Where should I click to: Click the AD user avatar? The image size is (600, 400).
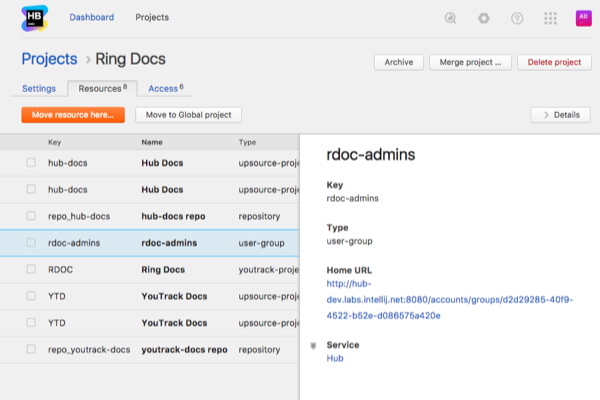[x=582, y=17]
